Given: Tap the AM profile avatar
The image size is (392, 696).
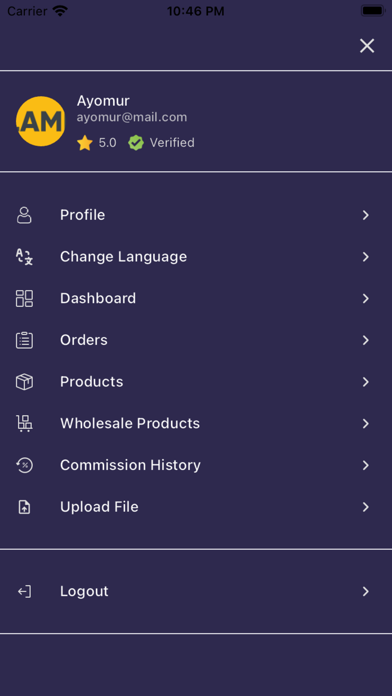Looking at the screenshot, I should [40, 121].
